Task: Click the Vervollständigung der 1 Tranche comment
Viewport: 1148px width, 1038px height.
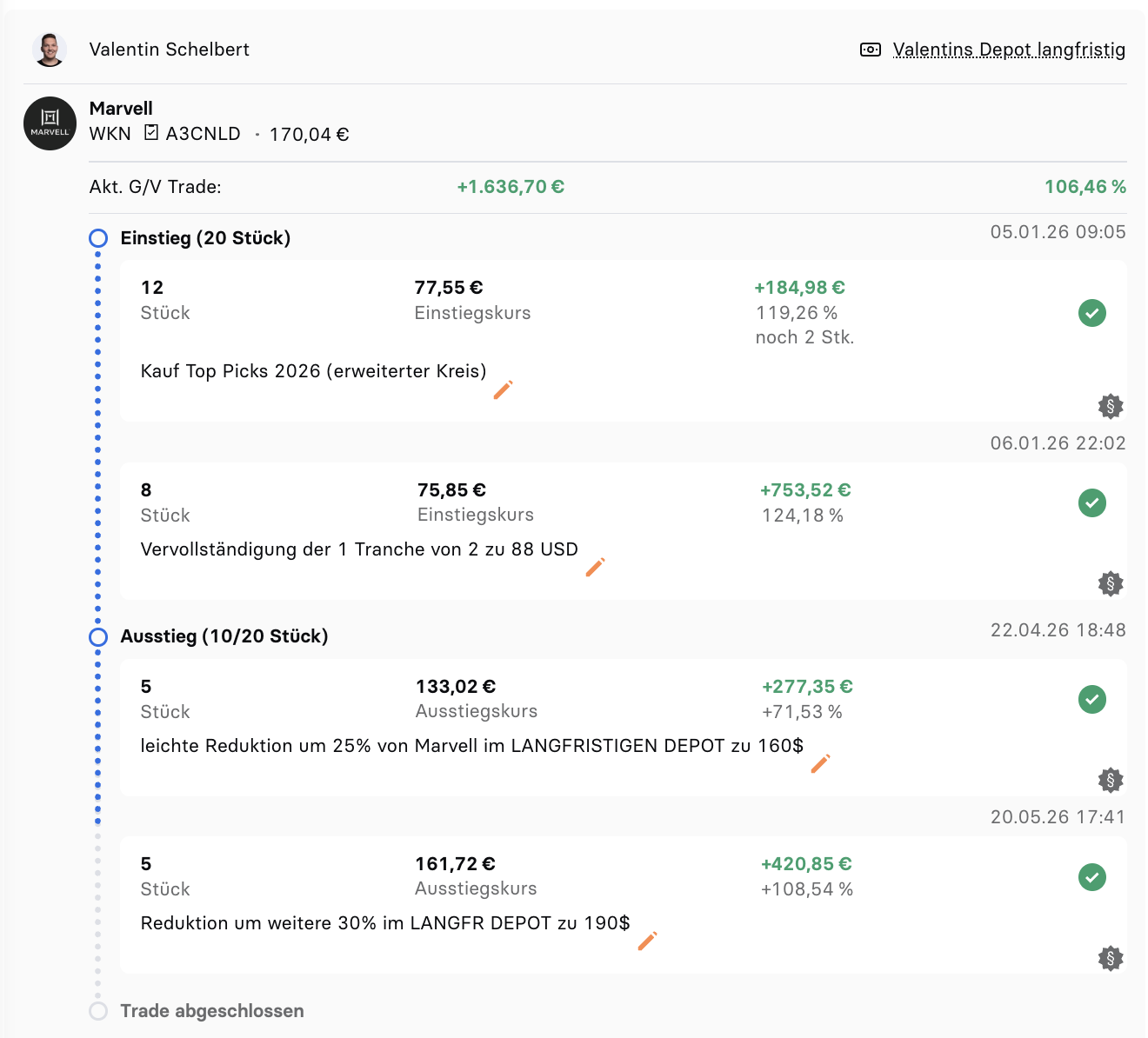Action: point(359,549)
